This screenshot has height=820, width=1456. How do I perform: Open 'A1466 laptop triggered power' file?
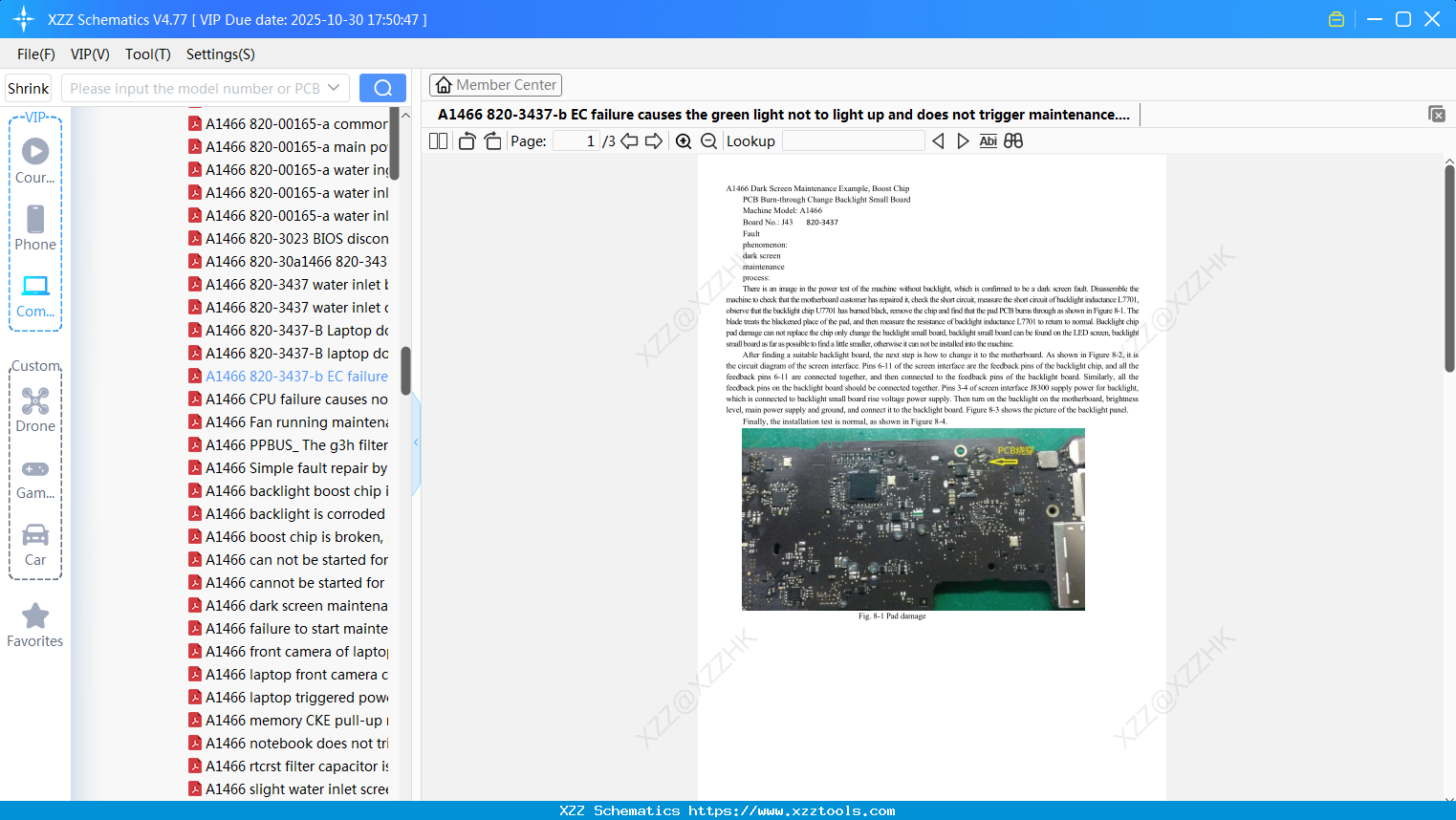pyautogui.click(x=297, y=698)
